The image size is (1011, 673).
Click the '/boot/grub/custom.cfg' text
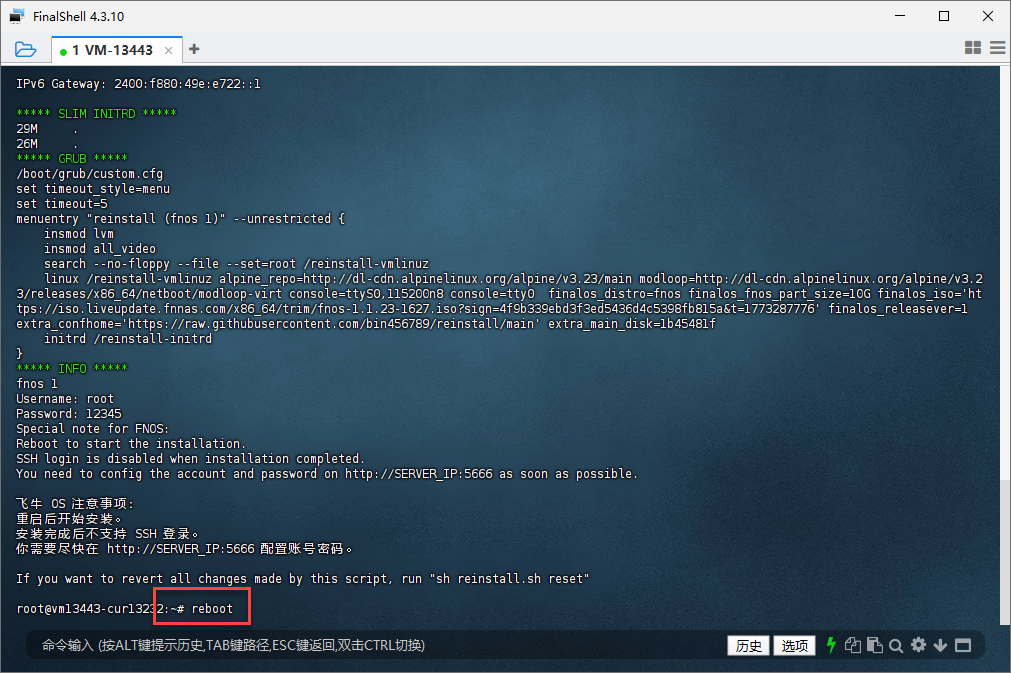(90, 174)
